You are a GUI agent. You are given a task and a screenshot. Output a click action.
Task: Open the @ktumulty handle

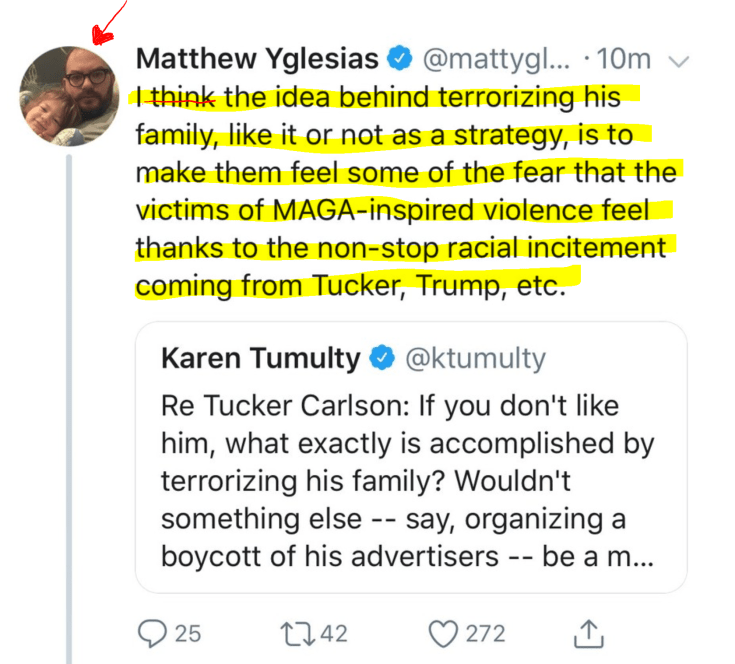tap(475, 357)
